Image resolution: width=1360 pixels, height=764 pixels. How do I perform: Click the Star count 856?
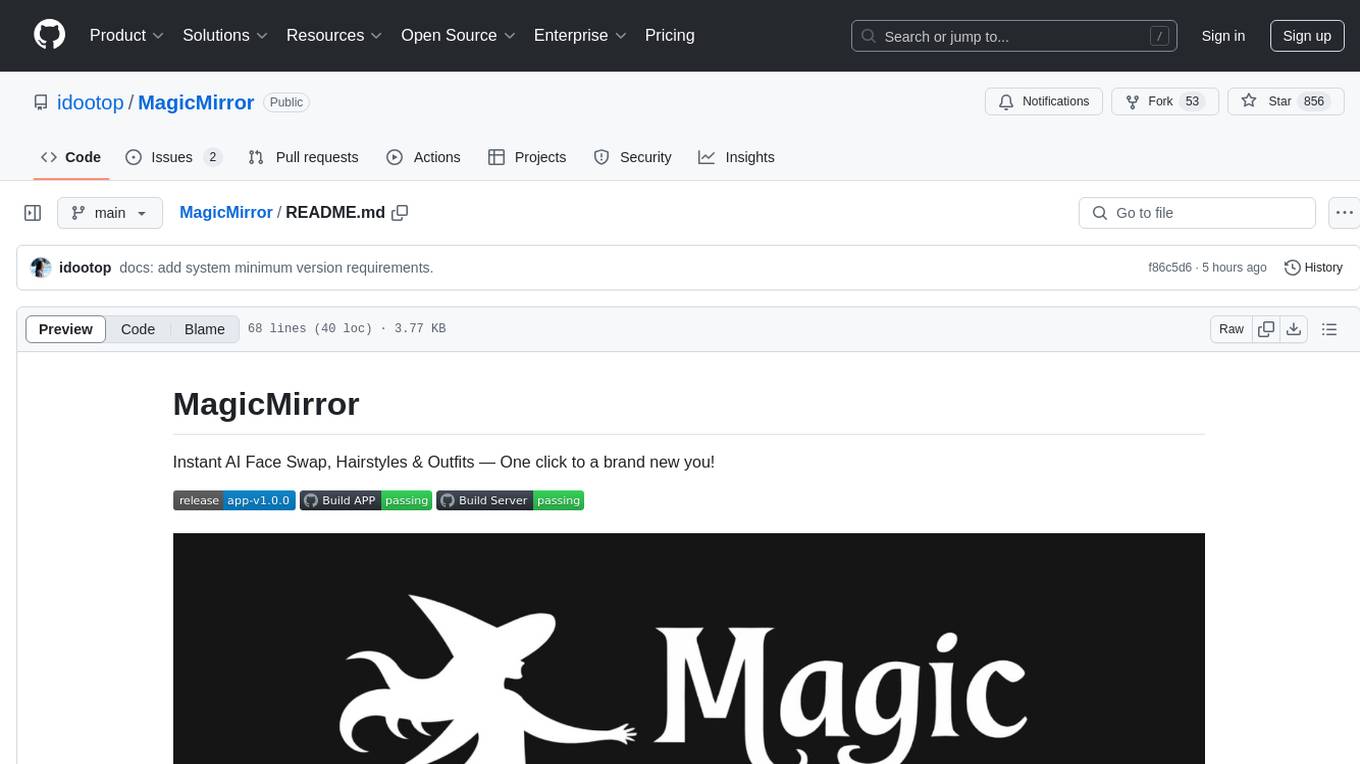(x=1314, y=102)
